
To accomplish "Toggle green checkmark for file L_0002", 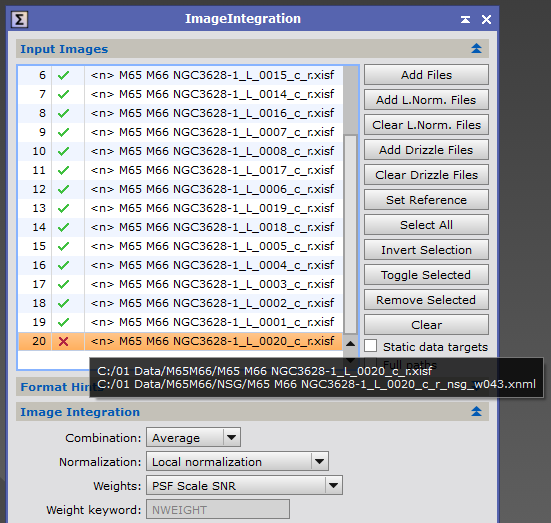I will (x=64, y=303).
